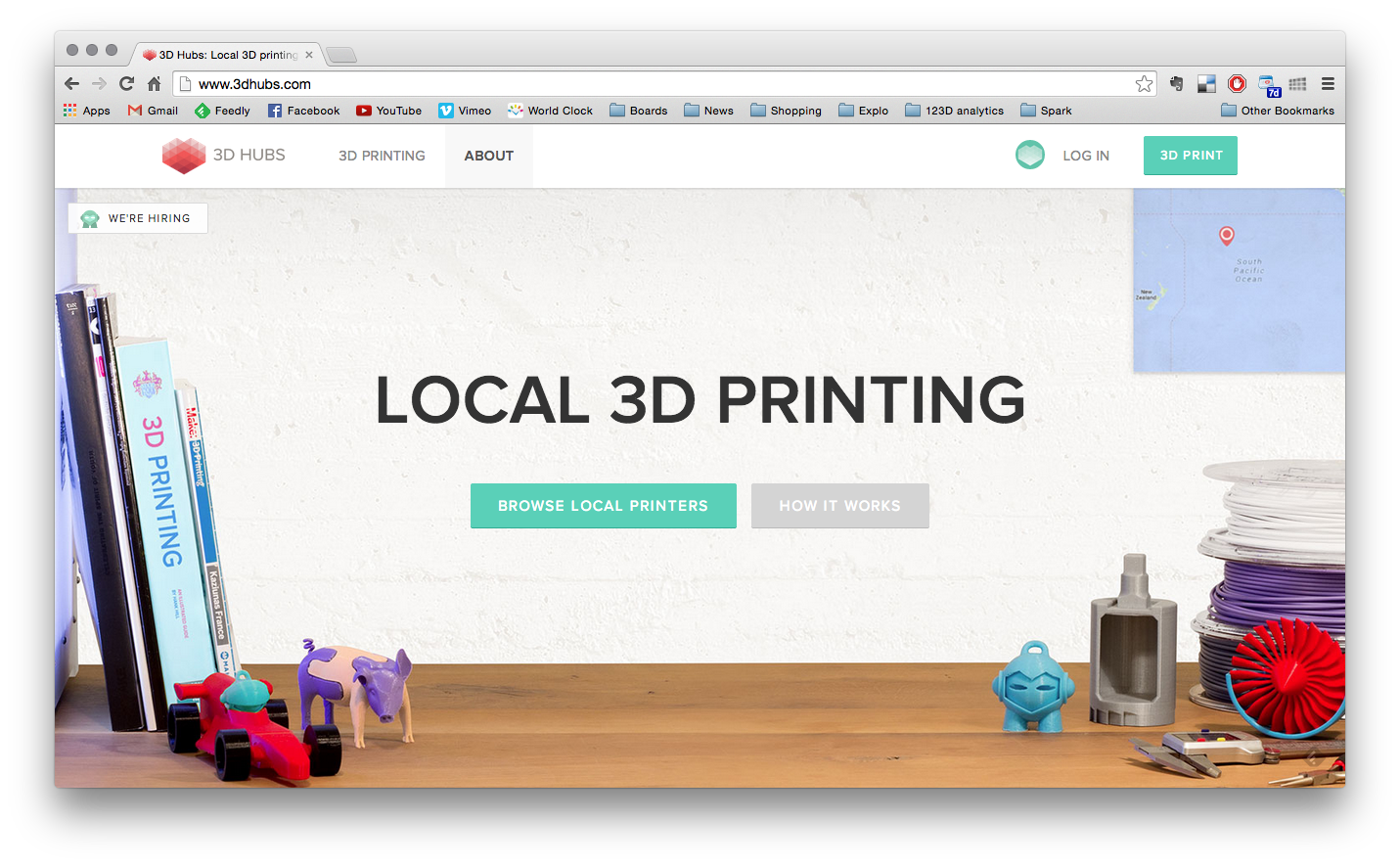
Task: Open the YouTube bookmark
Action: (x=388, y=111)
